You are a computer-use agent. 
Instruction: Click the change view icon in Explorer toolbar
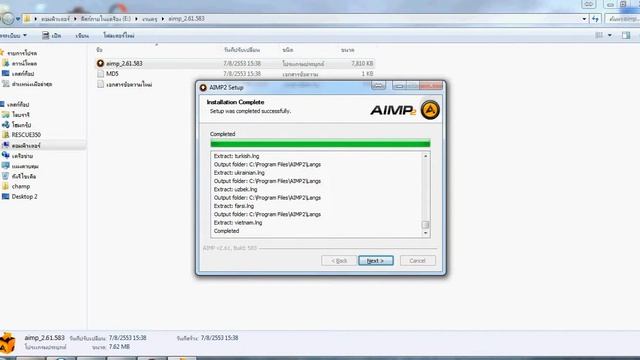599,36
